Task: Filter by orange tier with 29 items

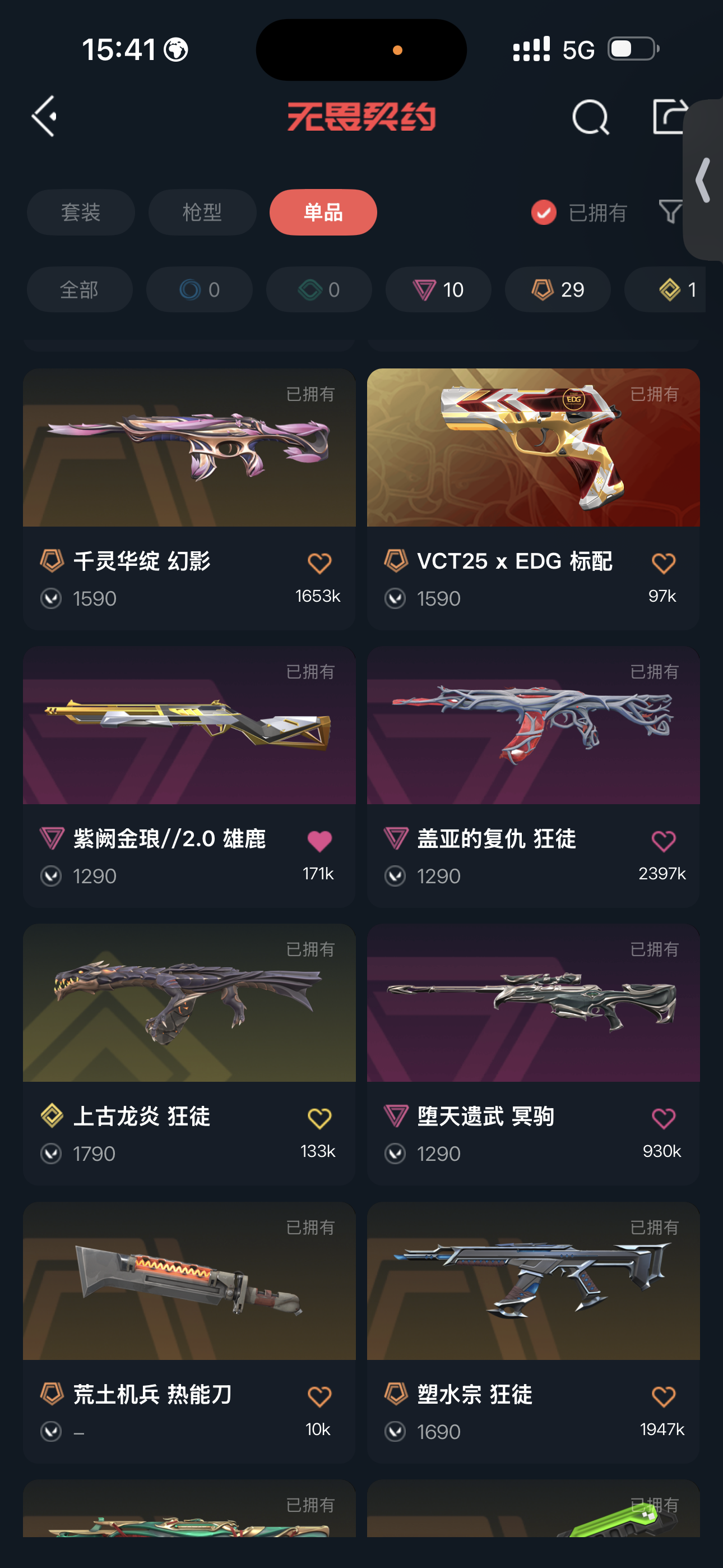Action: tap(558, 290)
